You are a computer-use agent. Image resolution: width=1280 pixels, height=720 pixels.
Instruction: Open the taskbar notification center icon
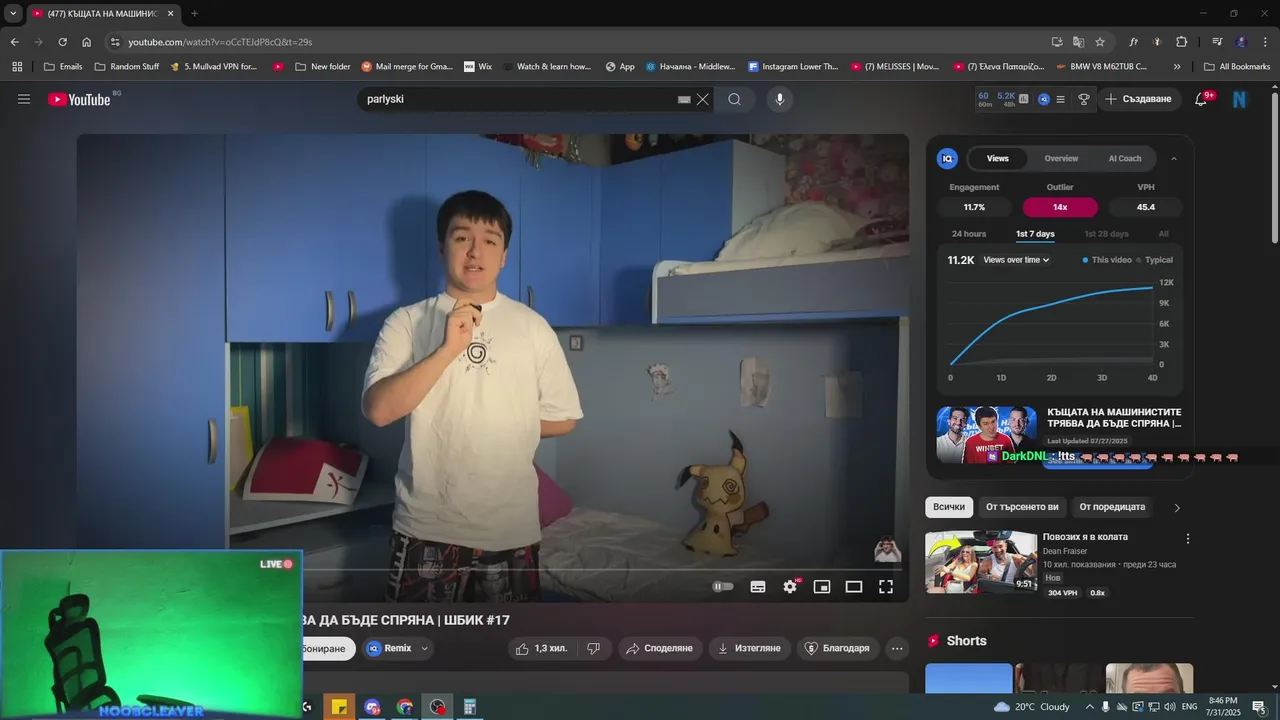point(1259,707)
